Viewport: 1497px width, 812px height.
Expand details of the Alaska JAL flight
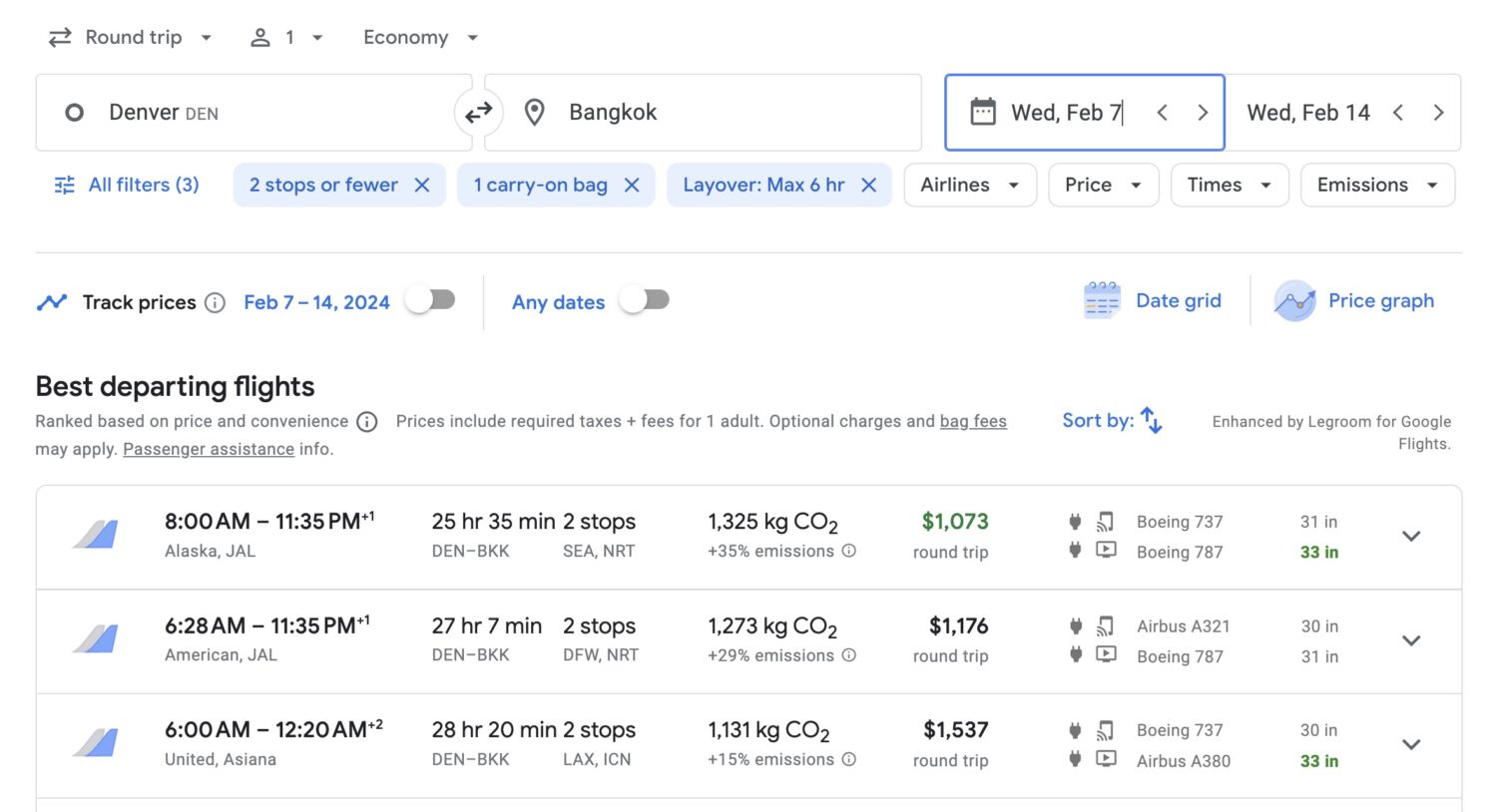tap(1411, 536)
